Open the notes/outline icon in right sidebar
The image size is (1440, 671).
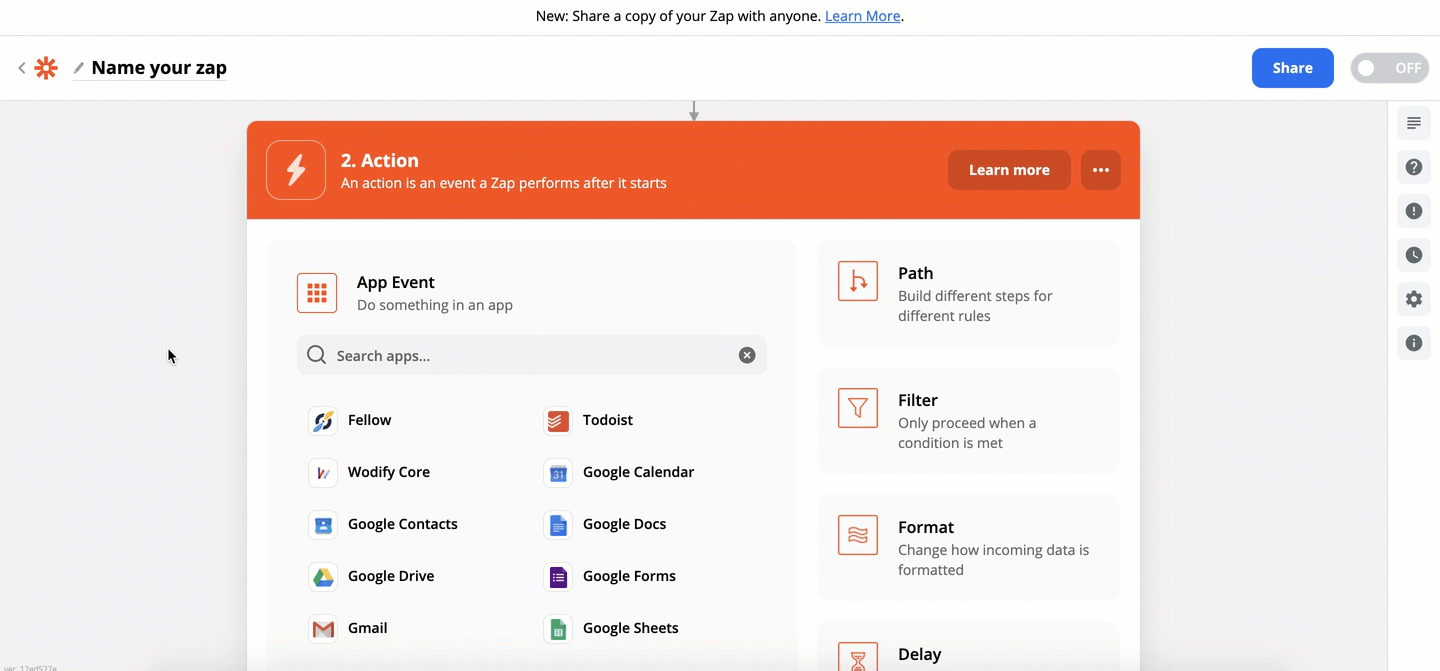tap(1414, 123)
